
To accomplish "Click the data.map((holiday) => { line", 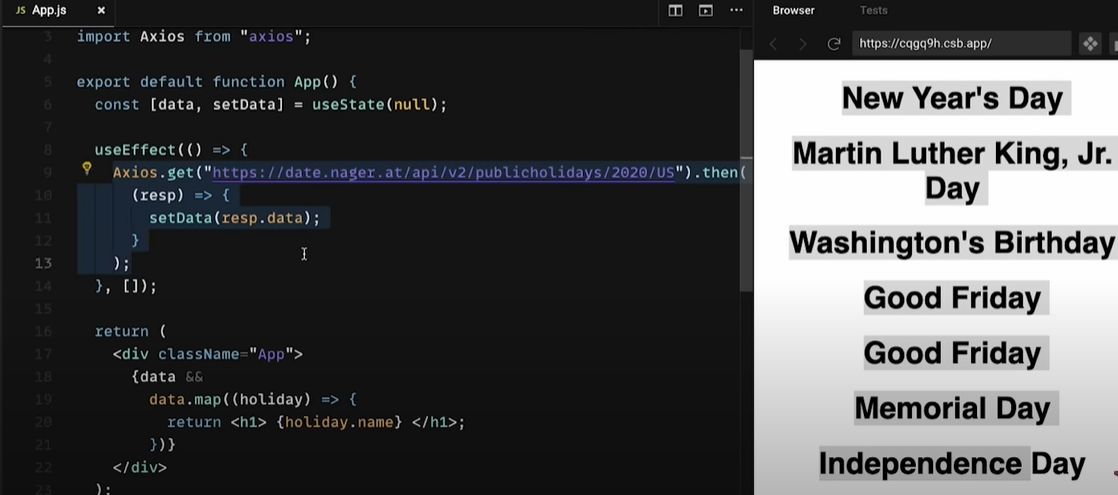I will click(252, 399).
